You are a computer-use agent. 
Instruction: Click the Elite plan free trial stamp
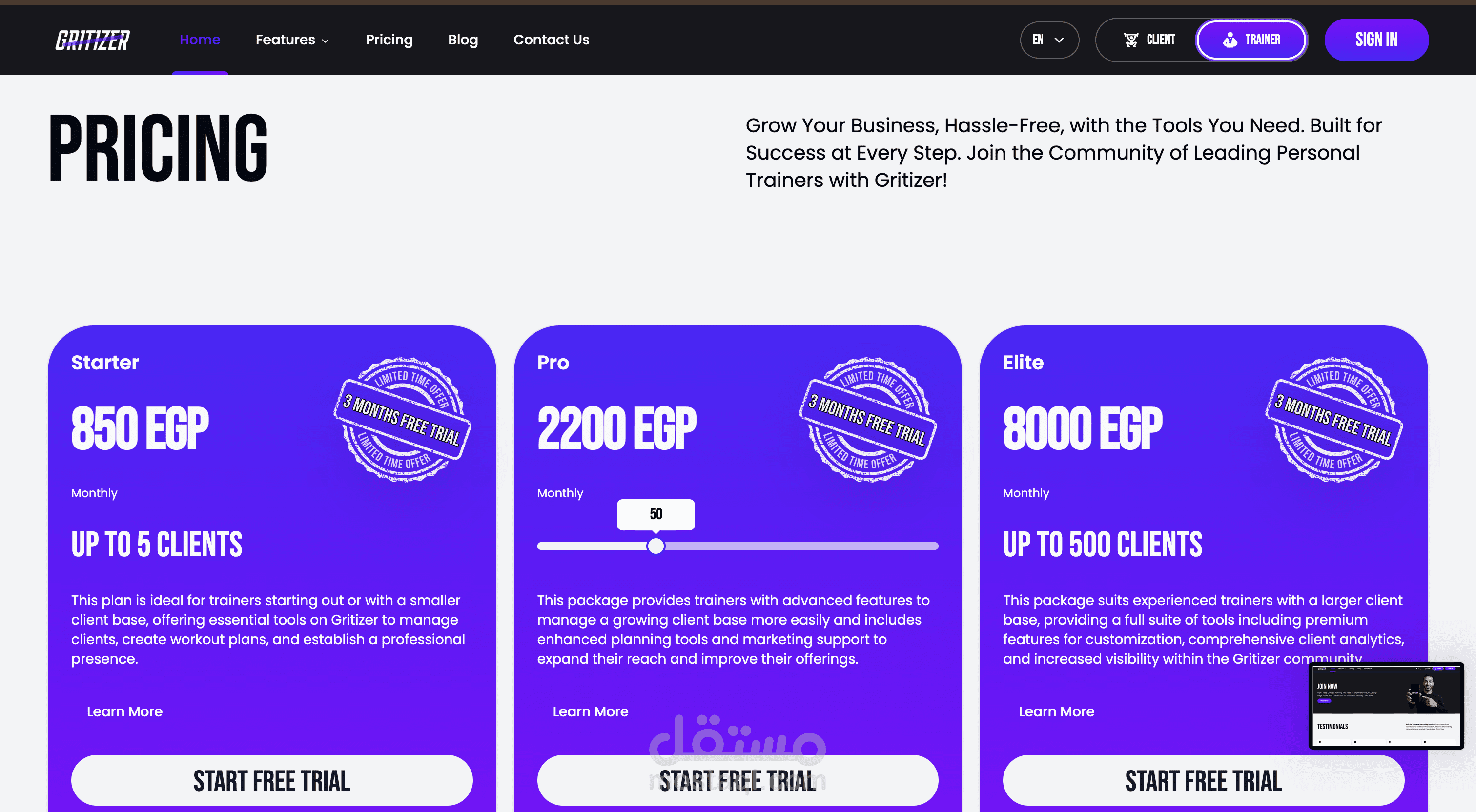coord(1334,420)
